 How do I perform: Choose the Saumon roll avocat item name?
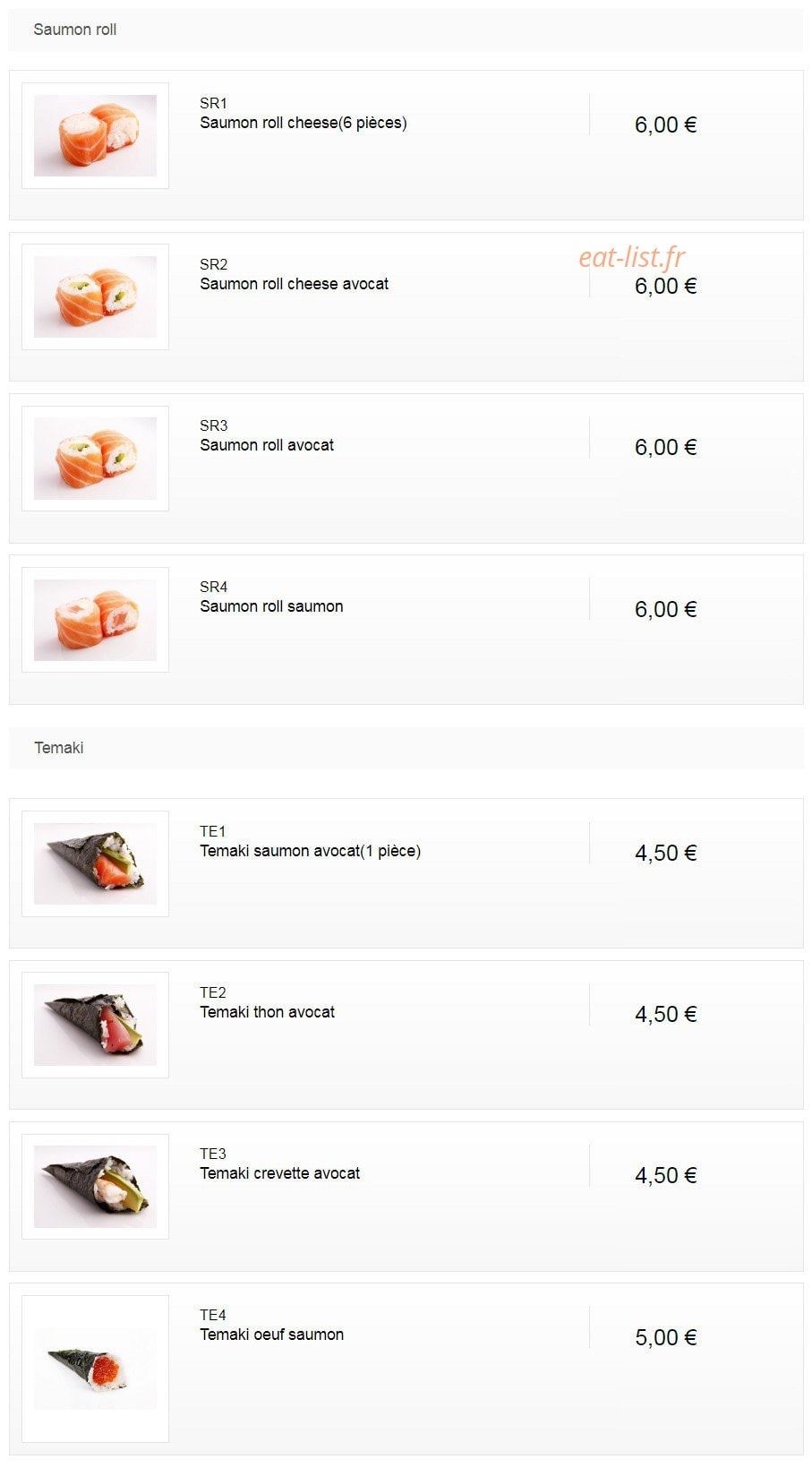coord(267,445)
